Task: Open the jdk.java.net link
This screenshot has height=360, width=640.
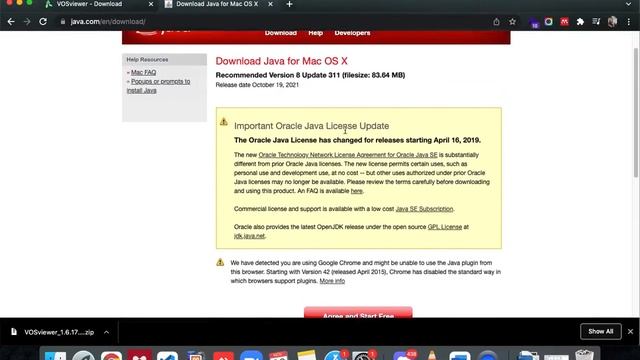Action: click(249, 236)
